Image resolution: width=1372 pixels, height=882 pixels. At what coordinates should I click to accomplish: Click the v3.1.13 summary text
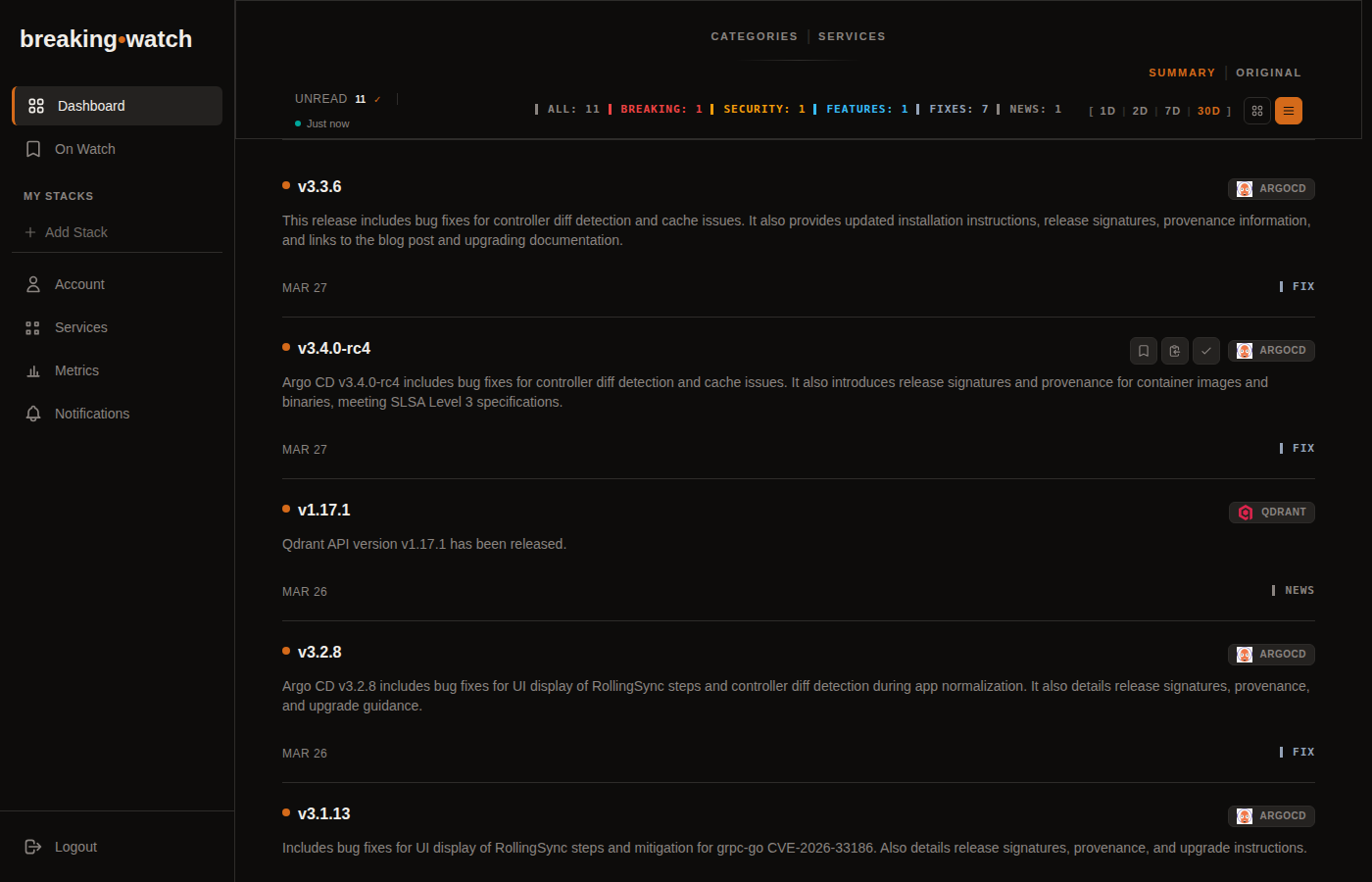pyautogui.click(x=795, y=848)
